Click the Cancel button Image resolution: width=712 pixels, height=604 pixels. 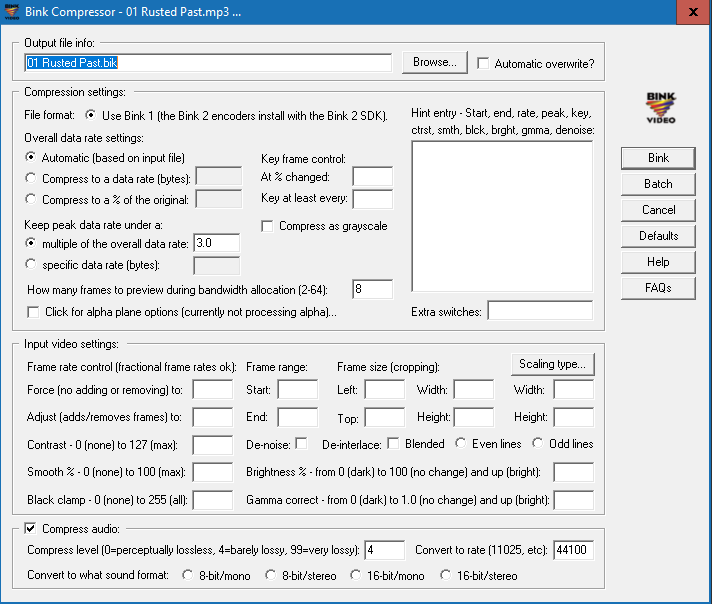point(658,210)
